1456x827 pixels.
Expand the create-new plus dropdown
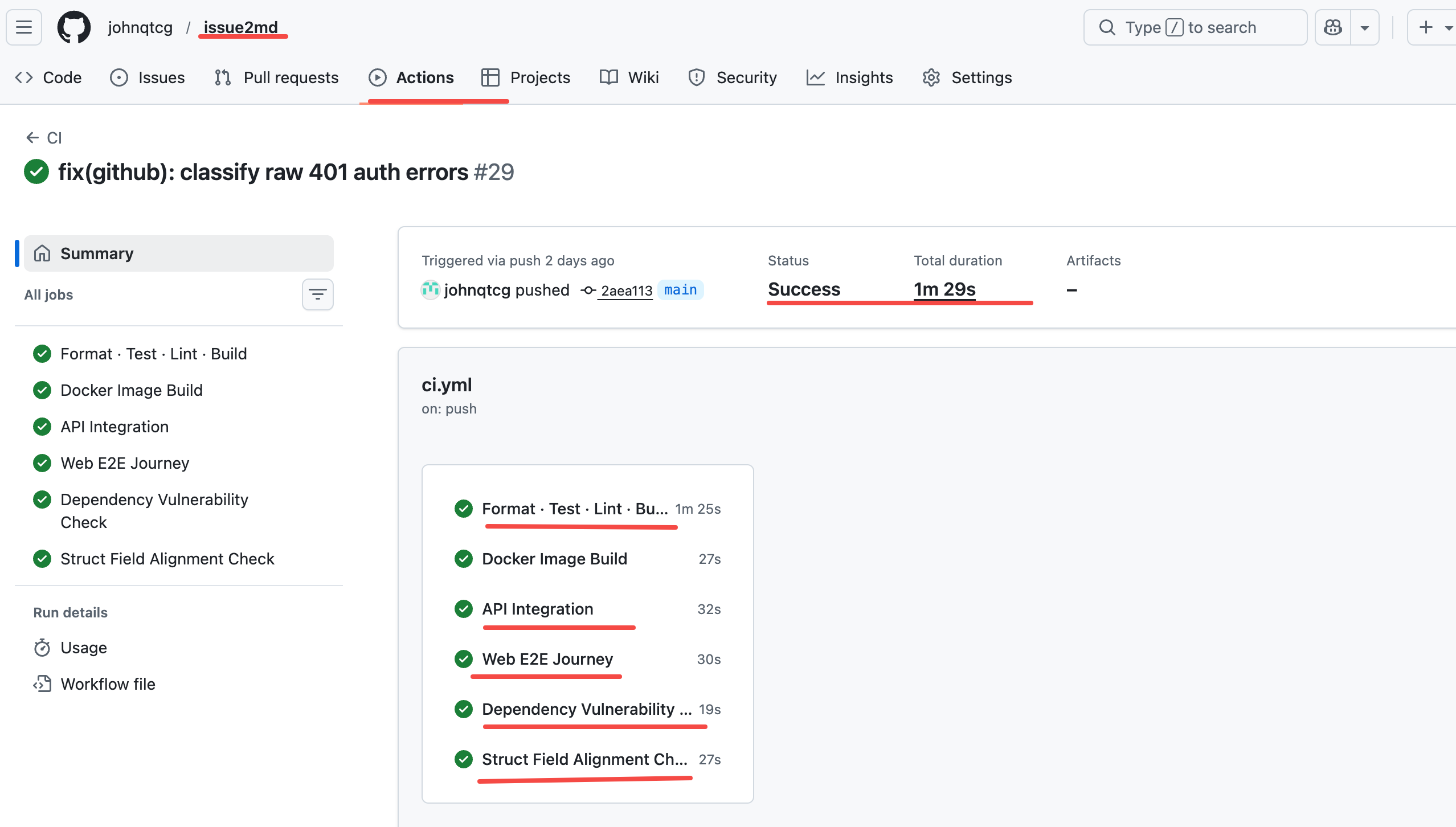[x=1448, y=27]
